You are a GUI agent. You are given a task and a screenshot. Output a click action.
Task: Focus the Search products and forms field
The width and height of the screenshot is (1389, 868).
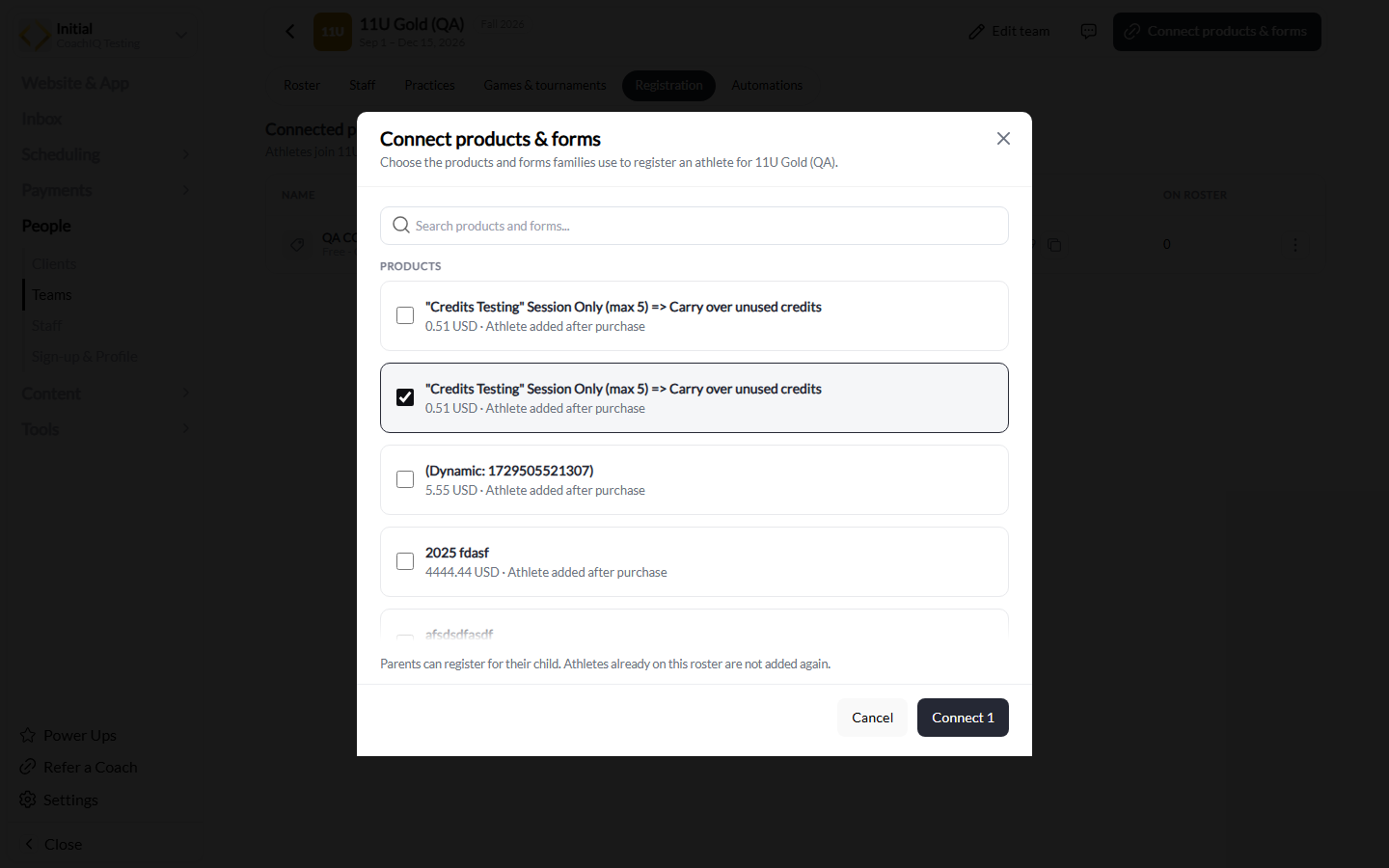tap(694, 226)
